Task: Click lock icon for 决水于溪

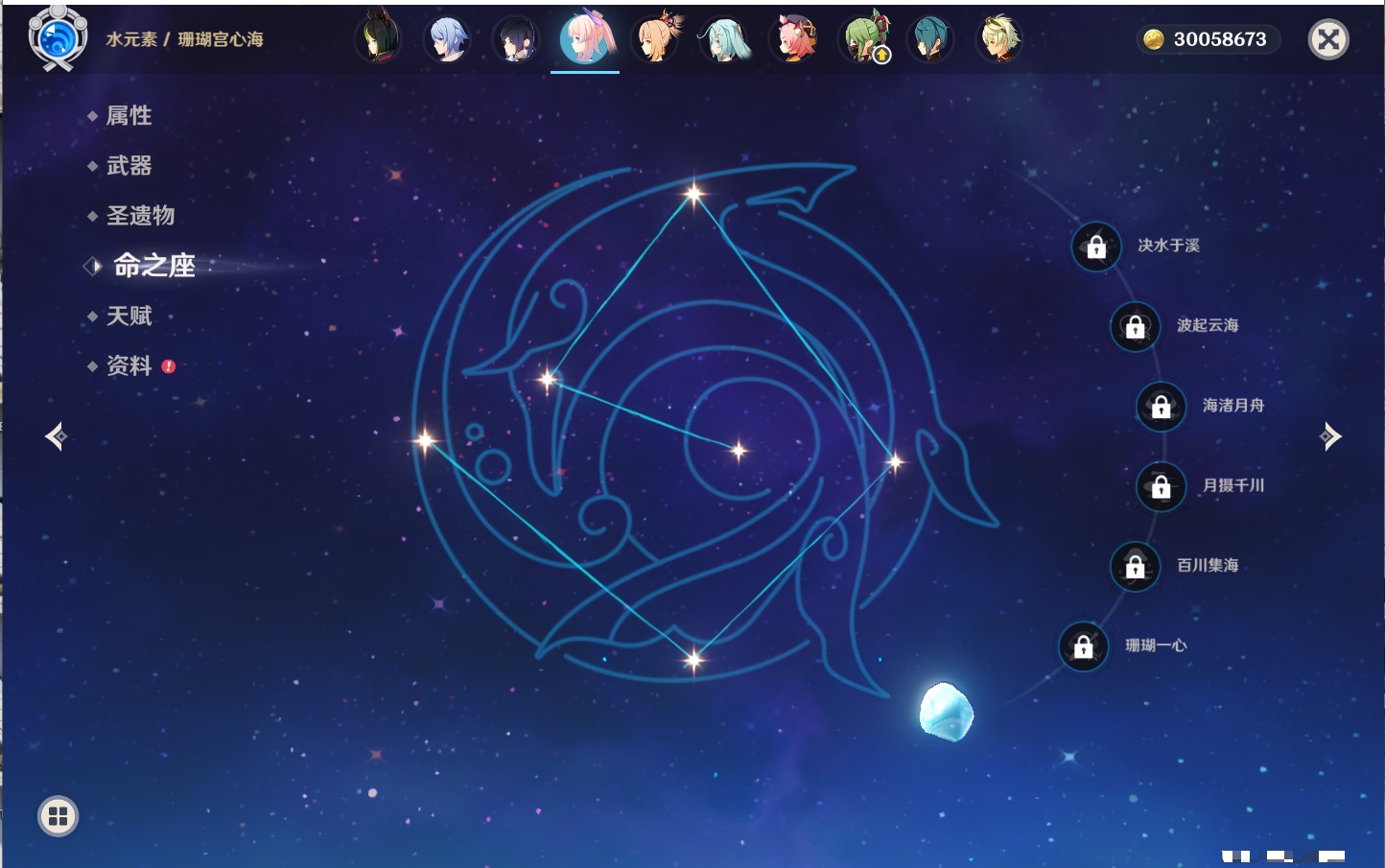Action: point(1096,247)
